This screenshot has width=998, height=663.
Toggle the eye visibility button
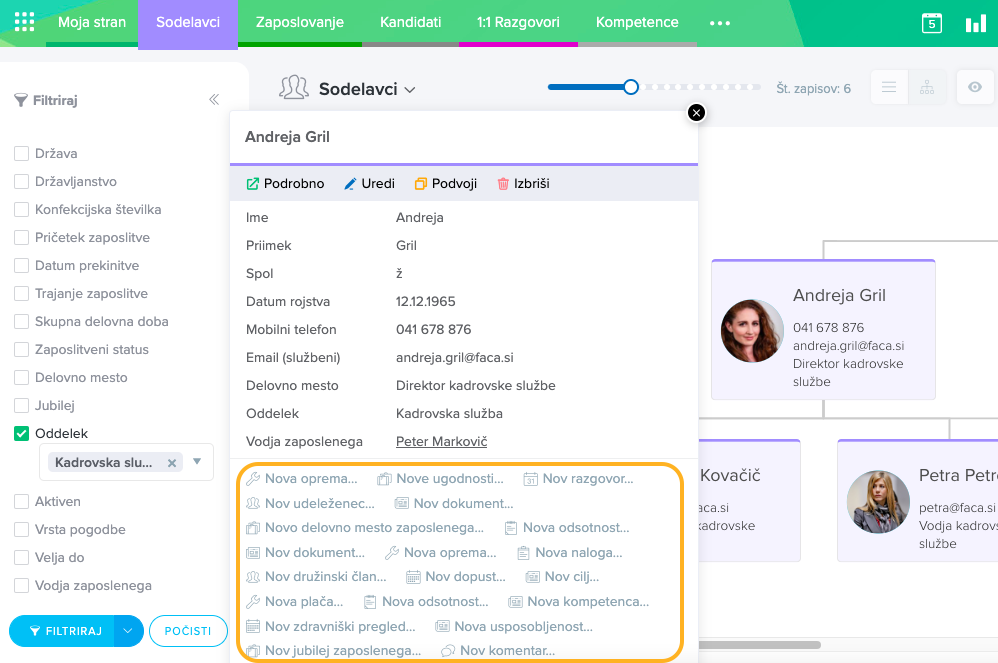(x=975, y=88)
